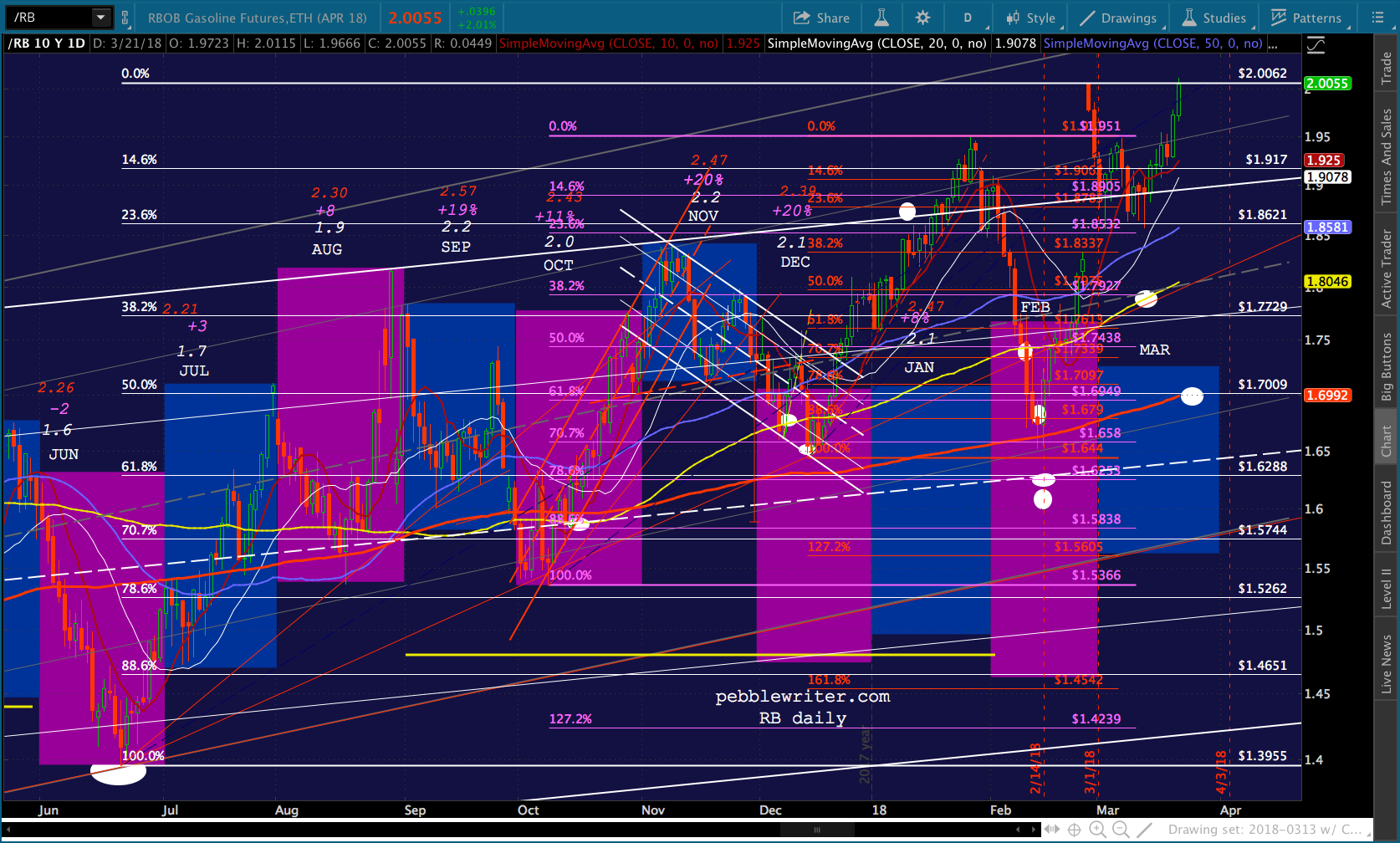1400x843 pixels.
Task: Click the Share button
Action: click(x=821, y=18)
